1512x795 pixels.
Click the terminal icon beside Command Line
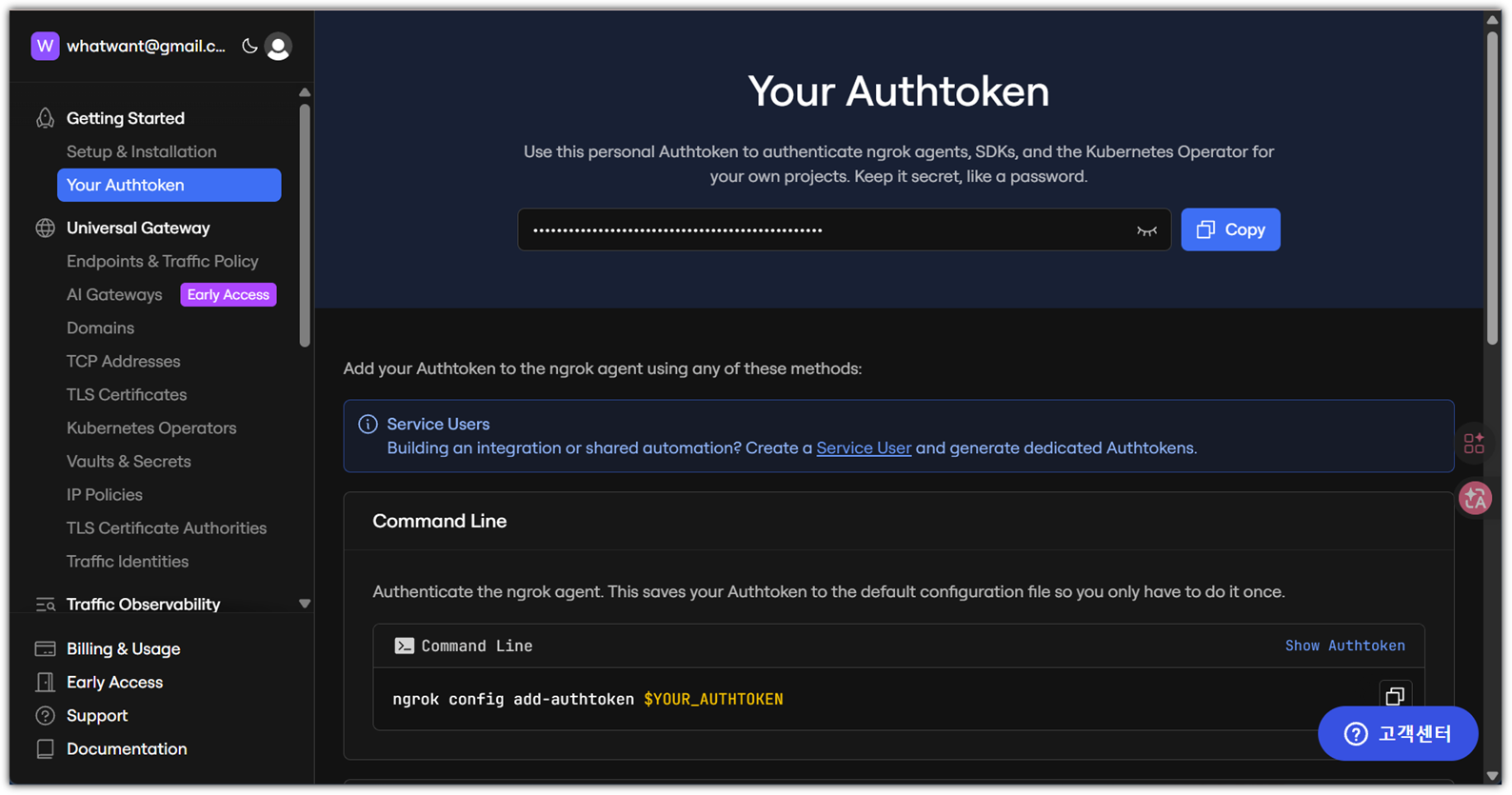[404, 646]
